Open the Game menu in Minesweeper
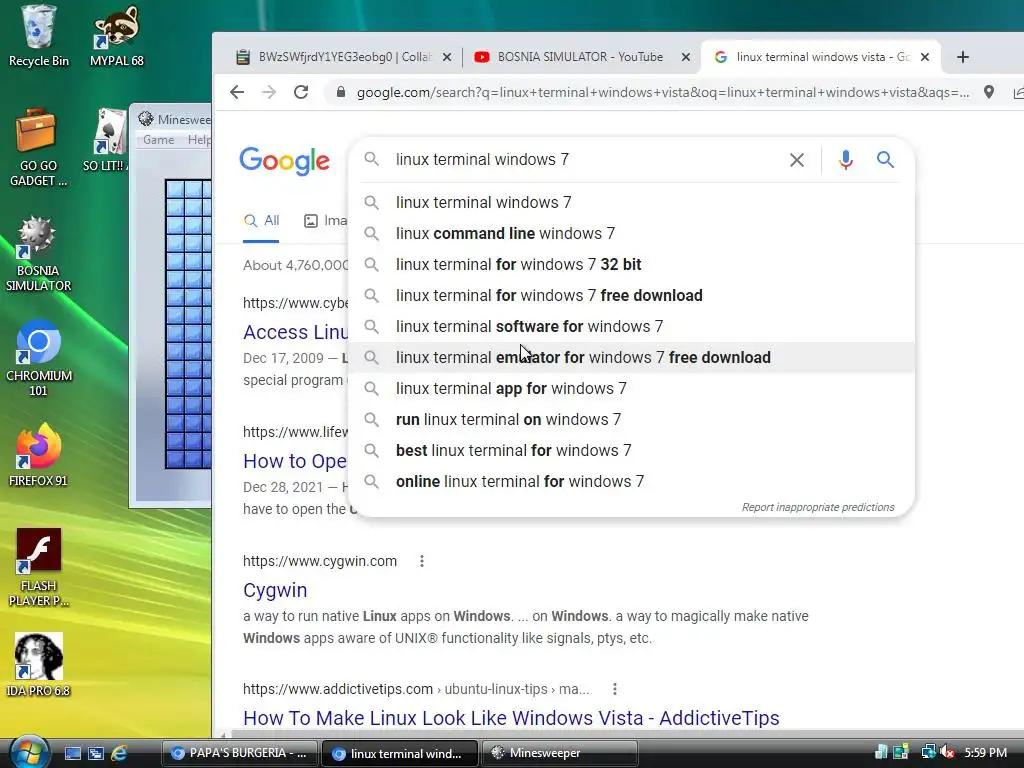 pyautogui.click(x=159, y=140)
